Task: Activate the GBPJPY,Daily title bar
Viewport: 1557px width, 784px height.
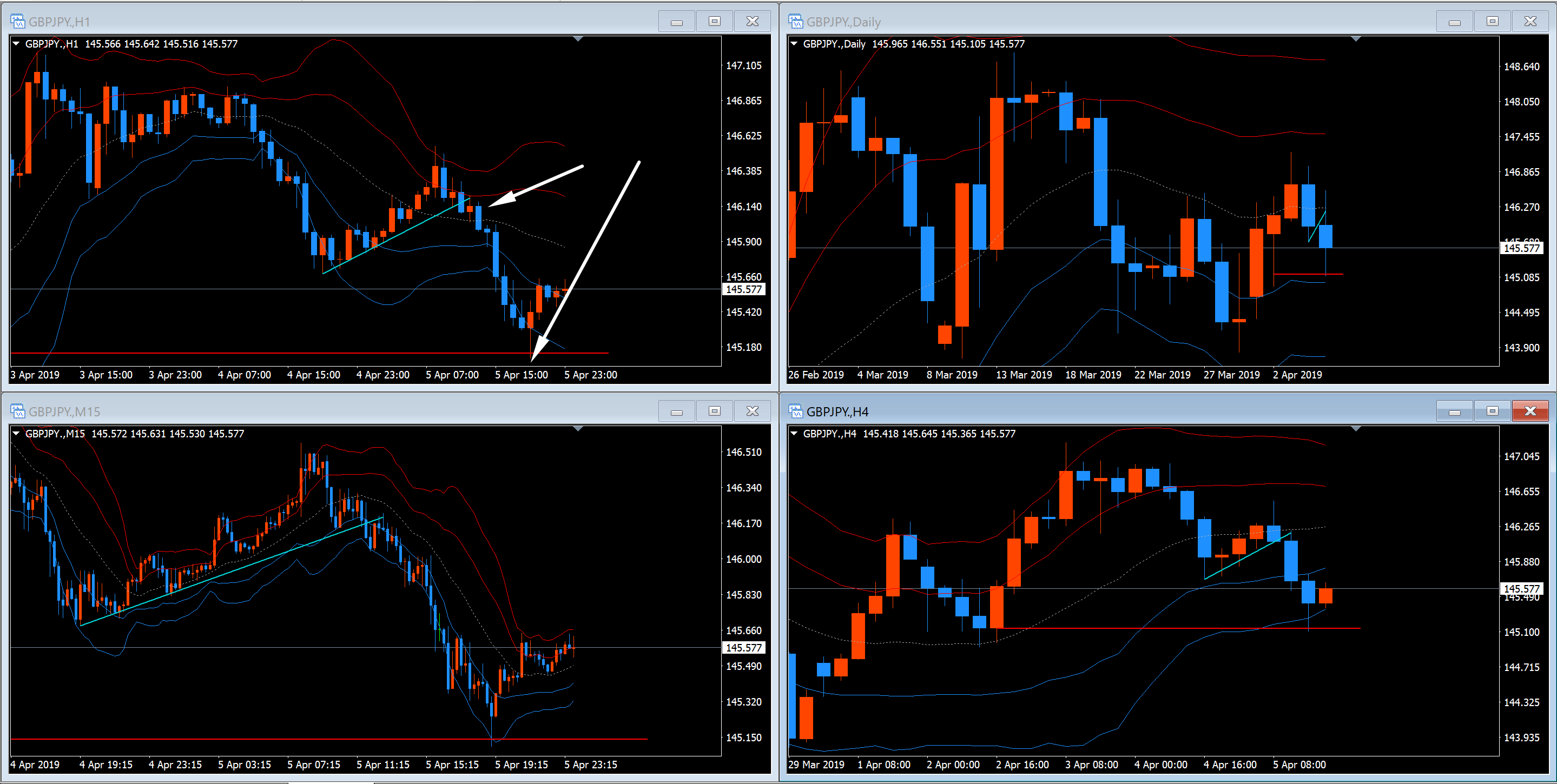Action: tap(1088, 22)
